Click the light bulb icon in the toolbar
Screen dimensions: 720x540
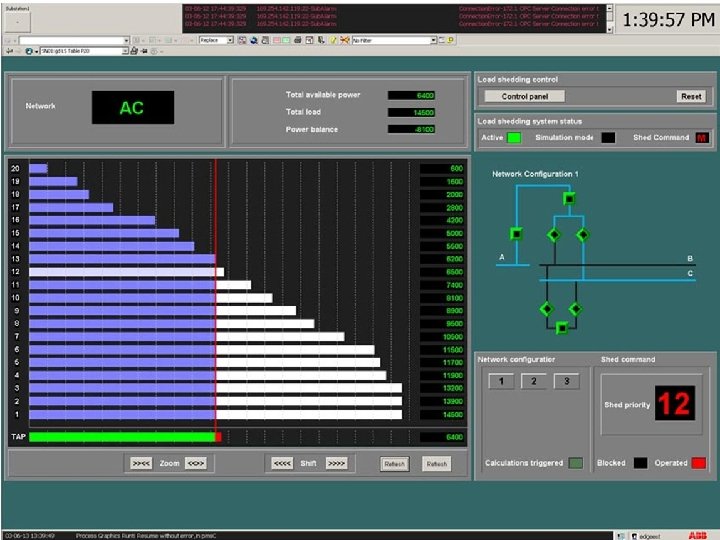333,40
